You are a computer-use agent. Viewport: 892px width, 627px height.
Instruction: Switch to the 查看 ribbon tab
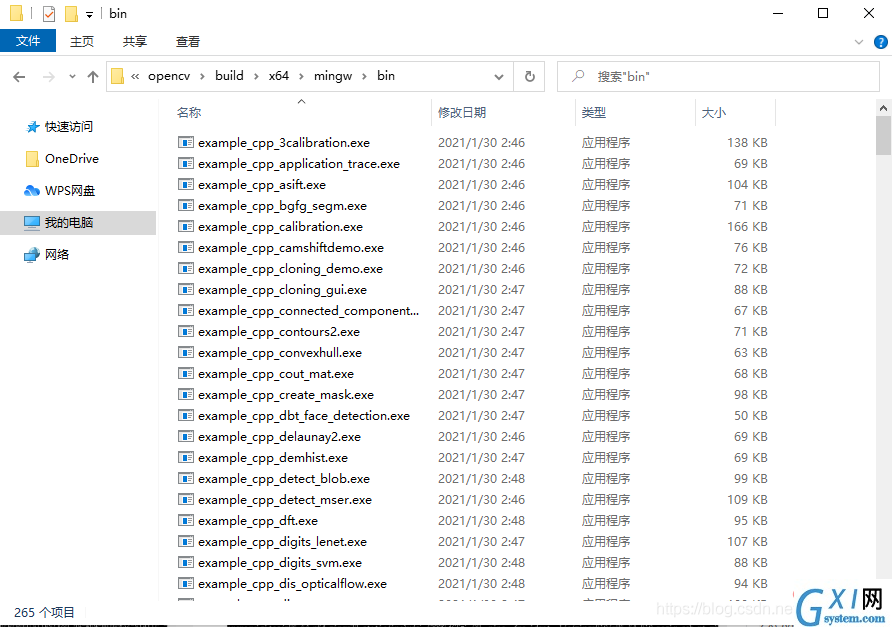pyautogui.click(x=188, y=42)
